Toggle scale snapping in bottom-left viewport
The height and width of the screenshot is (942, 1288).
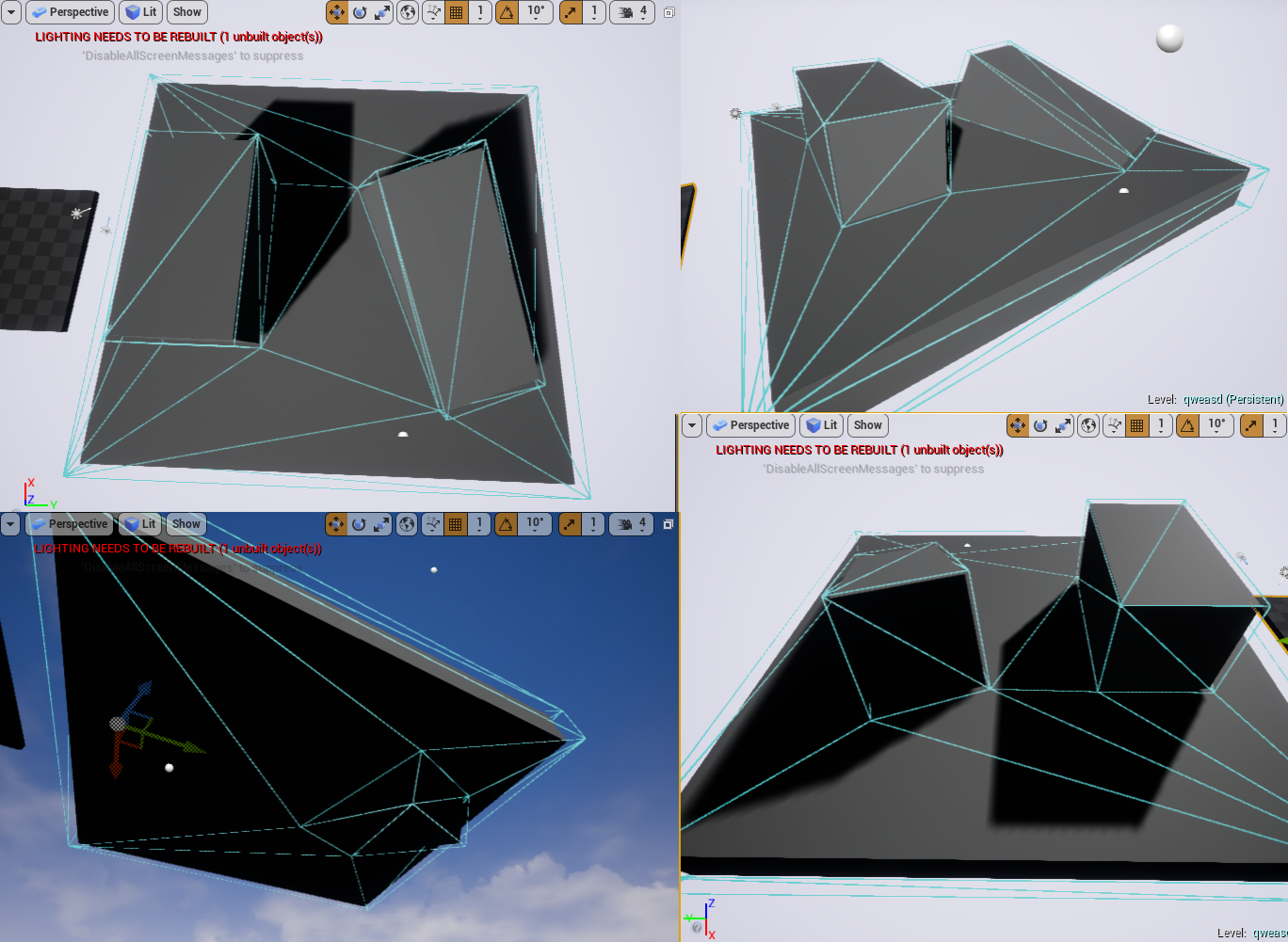tap(570, 524)
